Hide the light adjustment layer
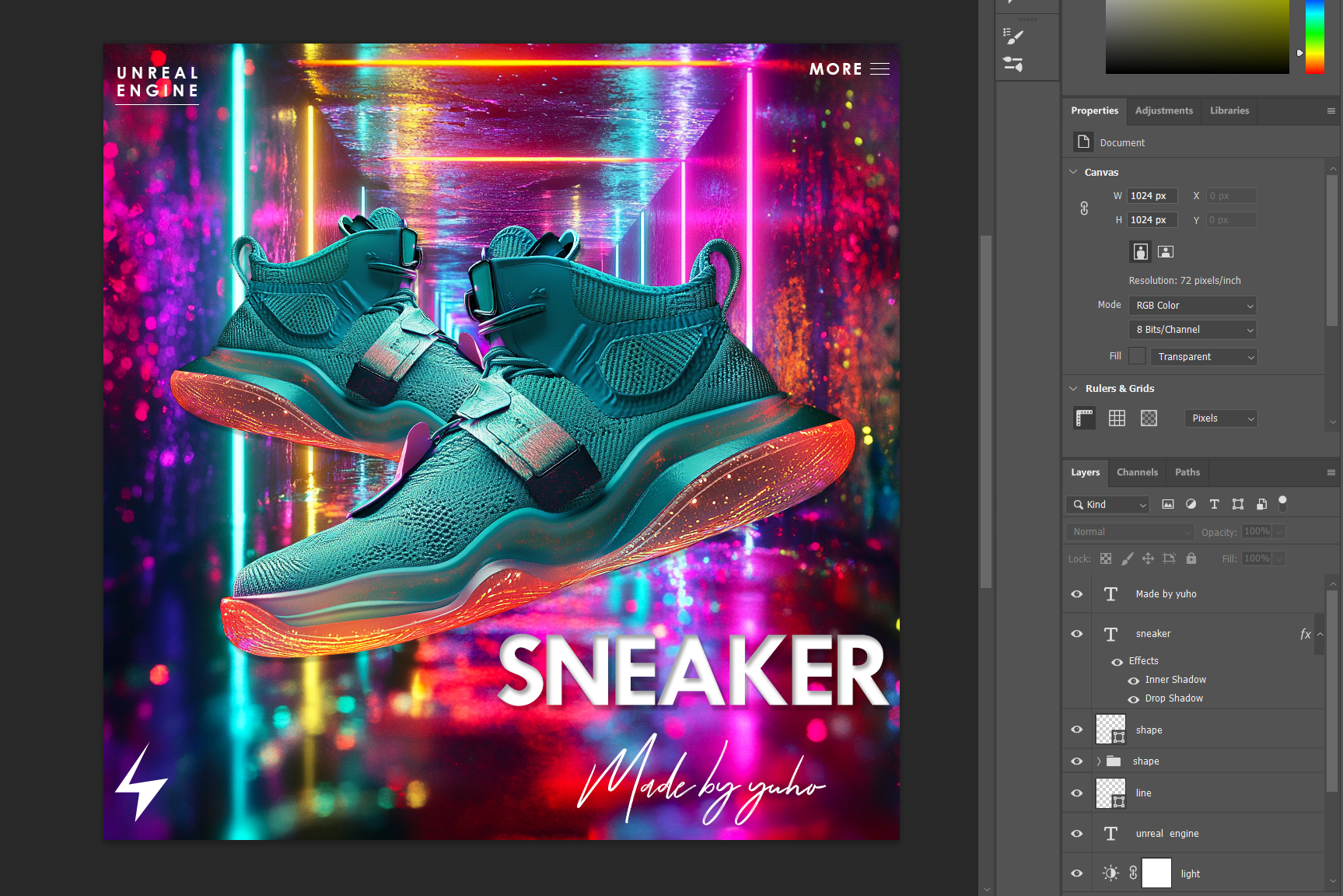1343x896 pixels. click(1077, 873)
